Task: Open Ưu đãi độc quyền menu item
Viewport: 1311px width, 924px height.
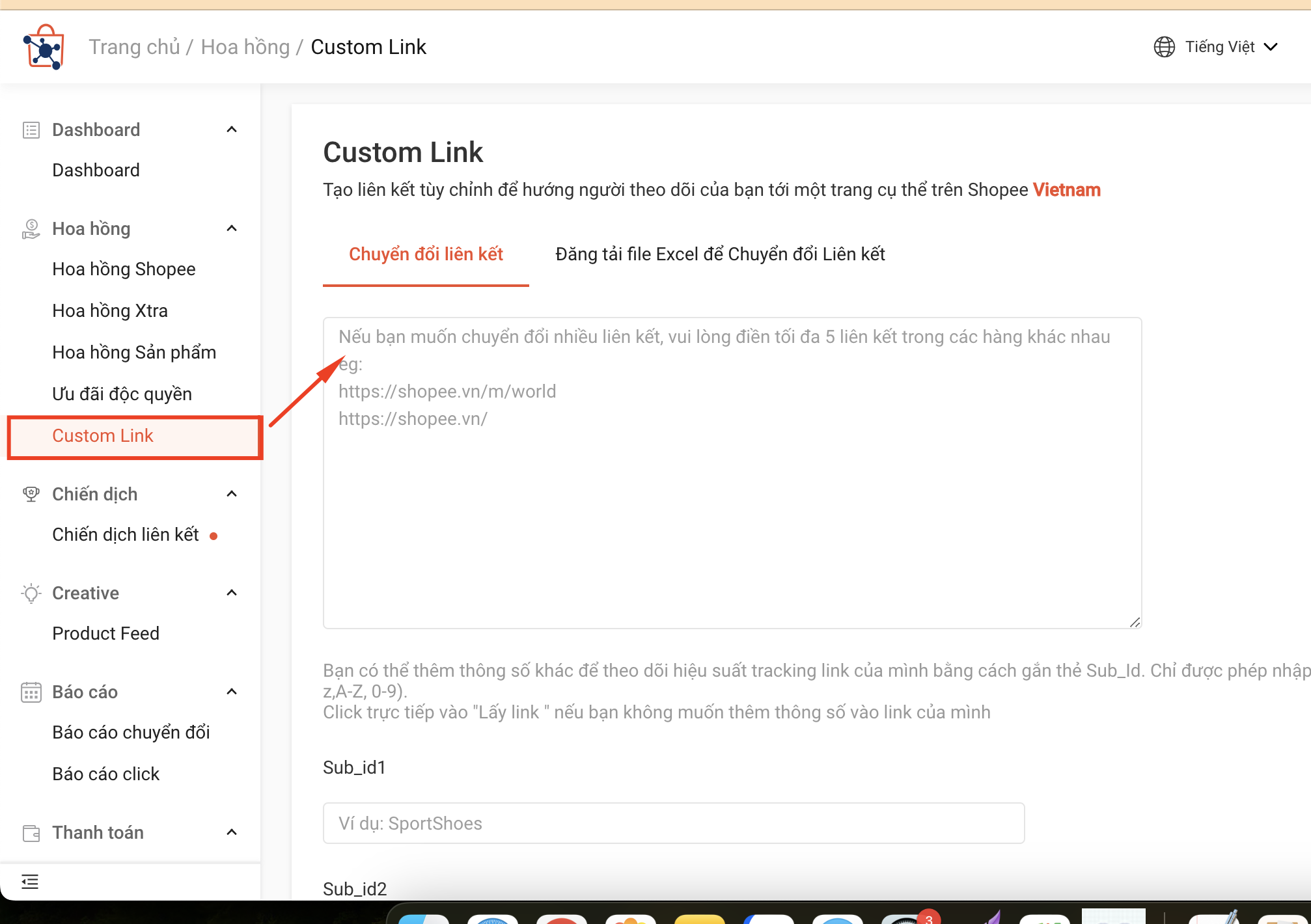Action: coord(122,394)
